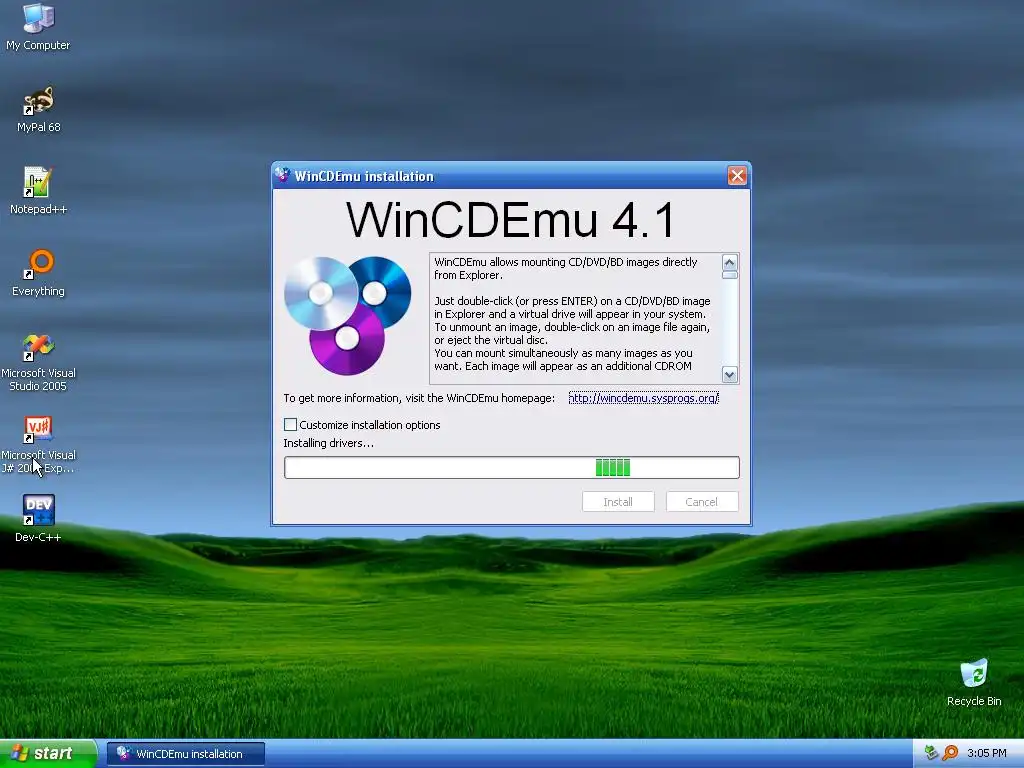
Task: Click the description scrollbar thumb
Action: point(729,275)
